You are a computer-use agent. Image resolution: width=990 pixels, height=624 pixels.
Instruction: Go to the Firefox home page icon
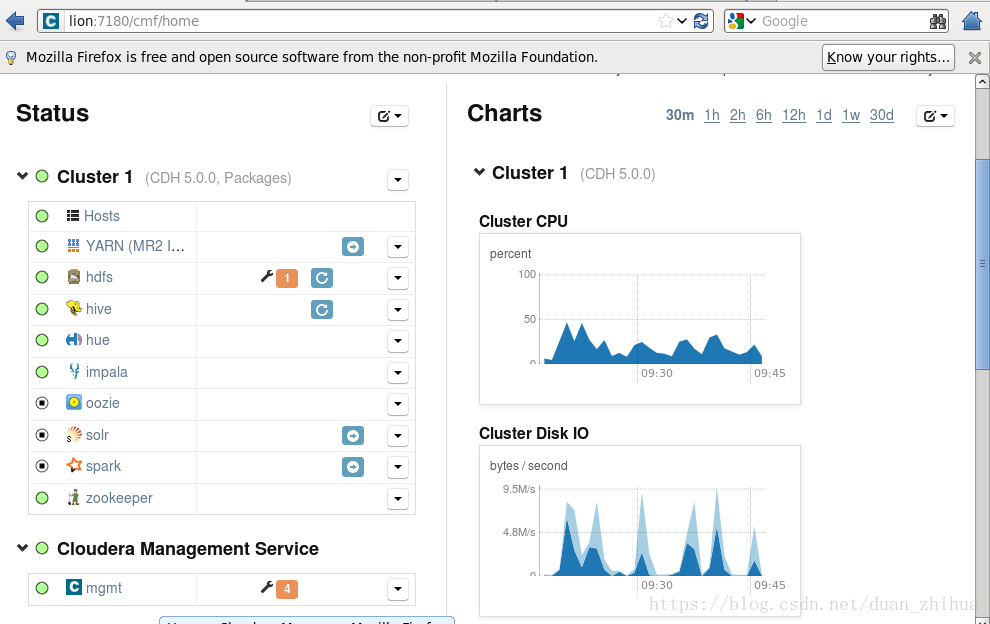972,21
